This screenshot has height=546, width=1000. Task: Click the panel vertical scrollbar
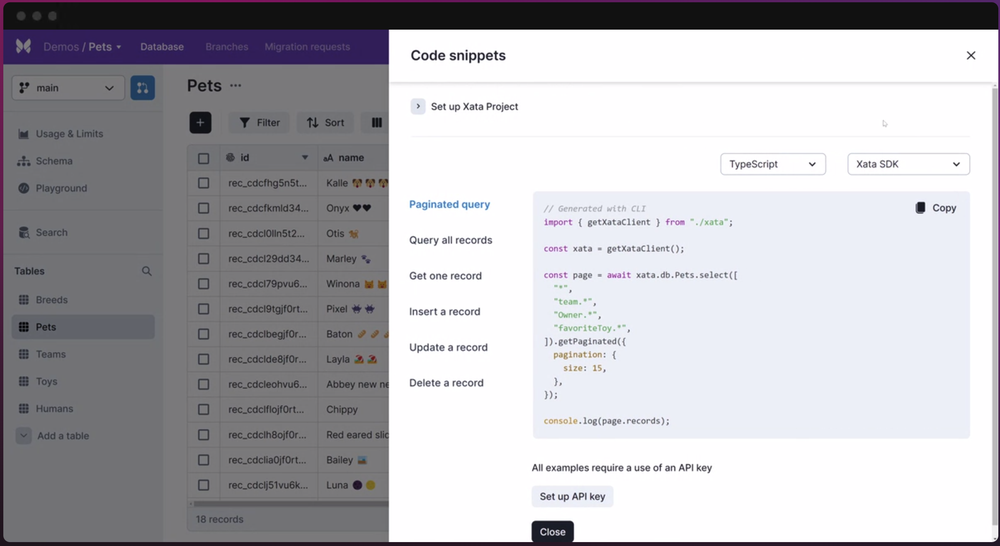click(x=994, y=306)
